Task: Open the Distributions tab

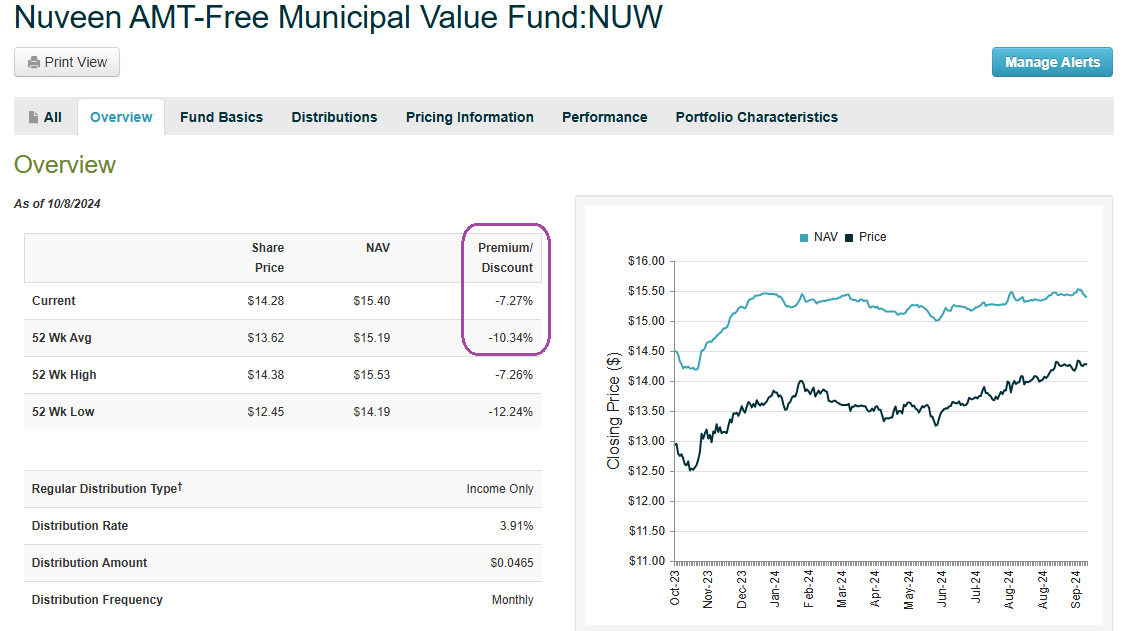Action: click(334, 117)
